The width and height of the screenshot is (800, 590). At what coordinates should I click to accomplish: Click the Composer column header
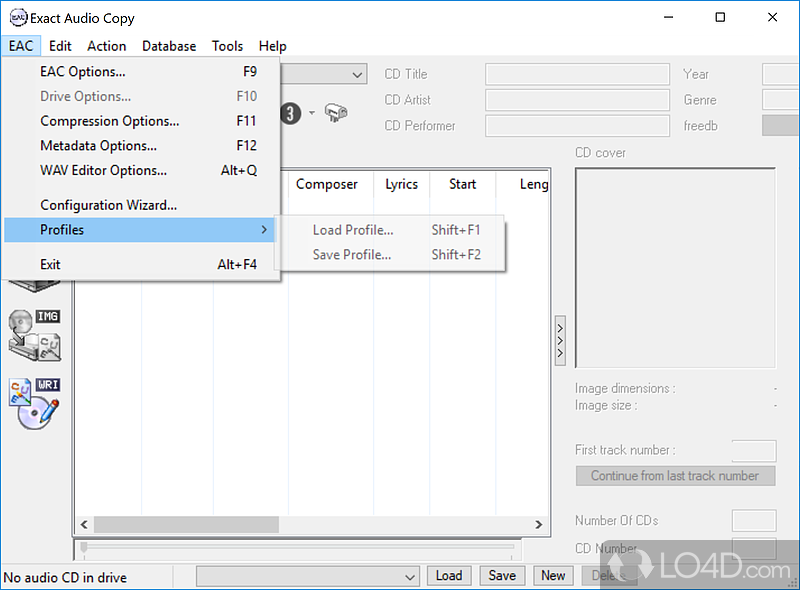pyautogui.click(x=327, y=184)
